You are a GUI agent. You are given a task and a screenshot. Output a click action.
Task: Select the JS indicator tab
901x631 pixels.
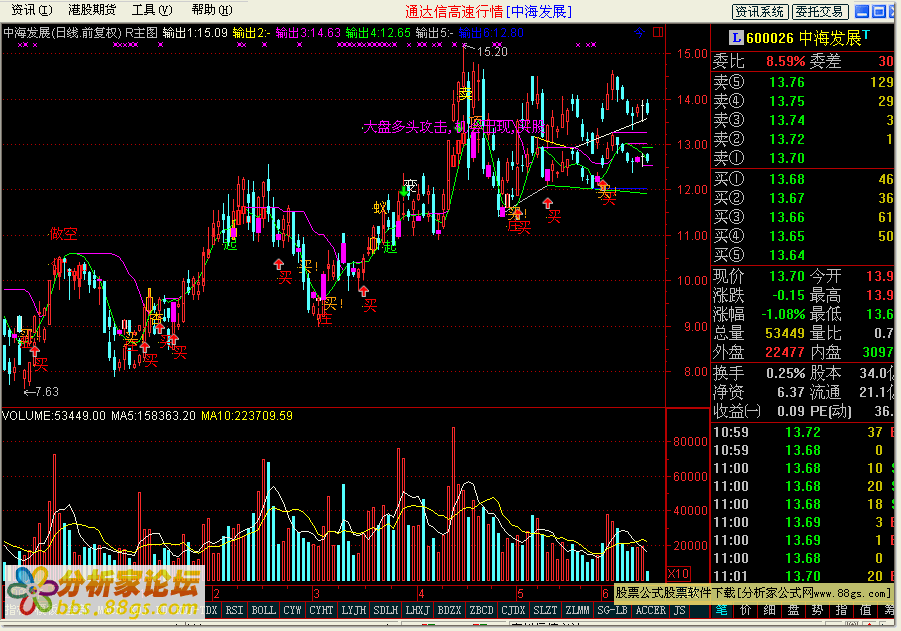click(x=680, y=610)
